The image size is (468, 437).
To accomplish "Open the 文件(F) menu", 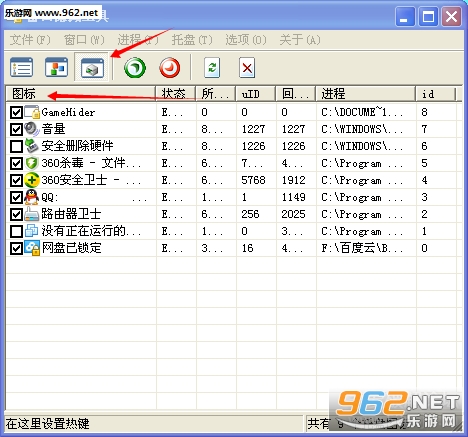I will click(30, 40).
